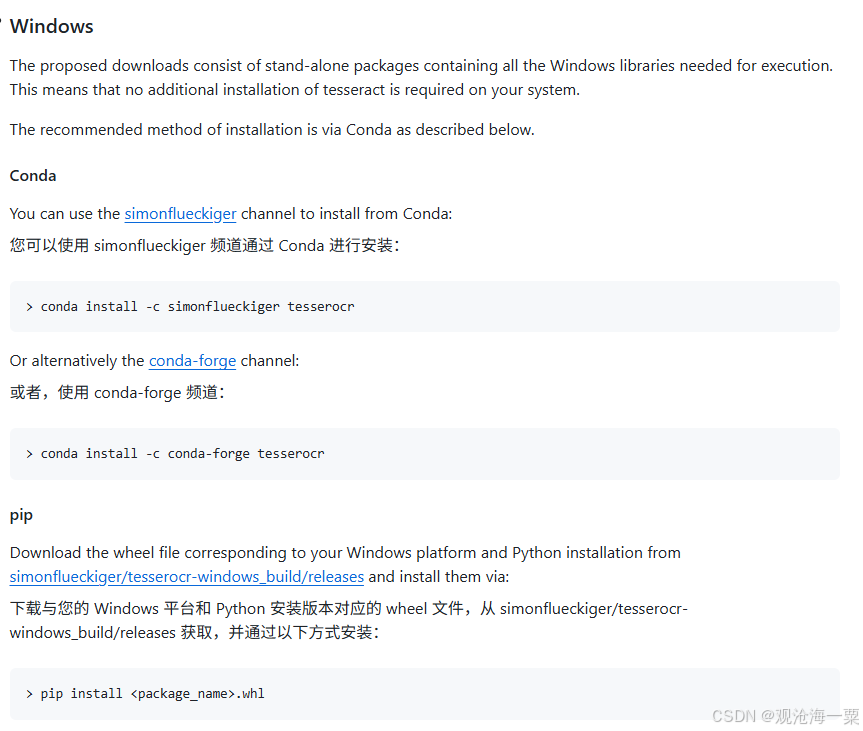The height and width of the screenshot is (731, 863).
Task: Click the word tesserocr in the conda-forge command
Action: tap(290, 453)
